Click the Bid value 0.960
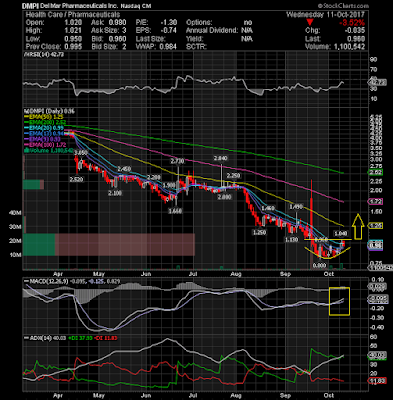The image size is (393, 400). click(x=118, y=39)
